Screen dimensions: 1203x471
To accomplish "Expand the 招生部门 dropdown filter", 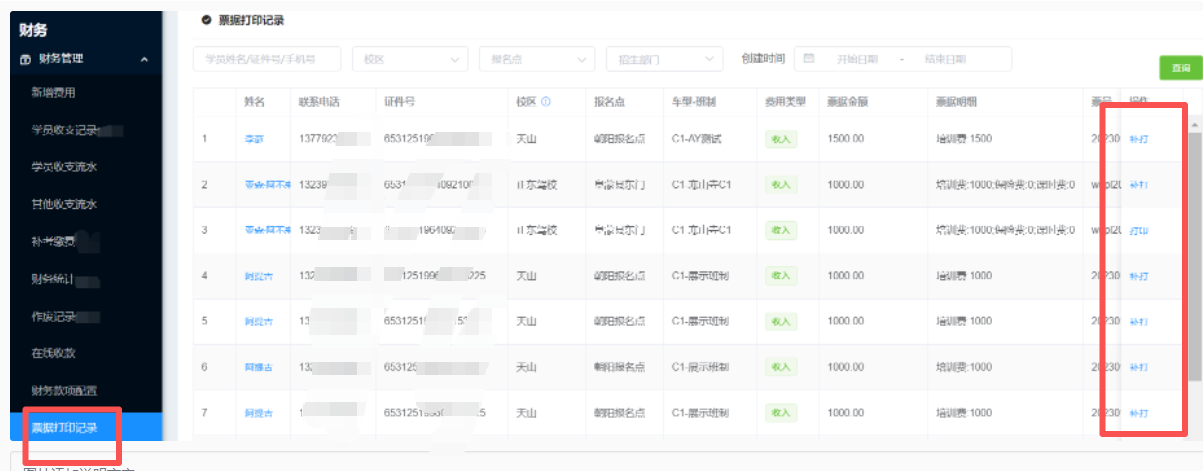I will (x=663, y=60).
